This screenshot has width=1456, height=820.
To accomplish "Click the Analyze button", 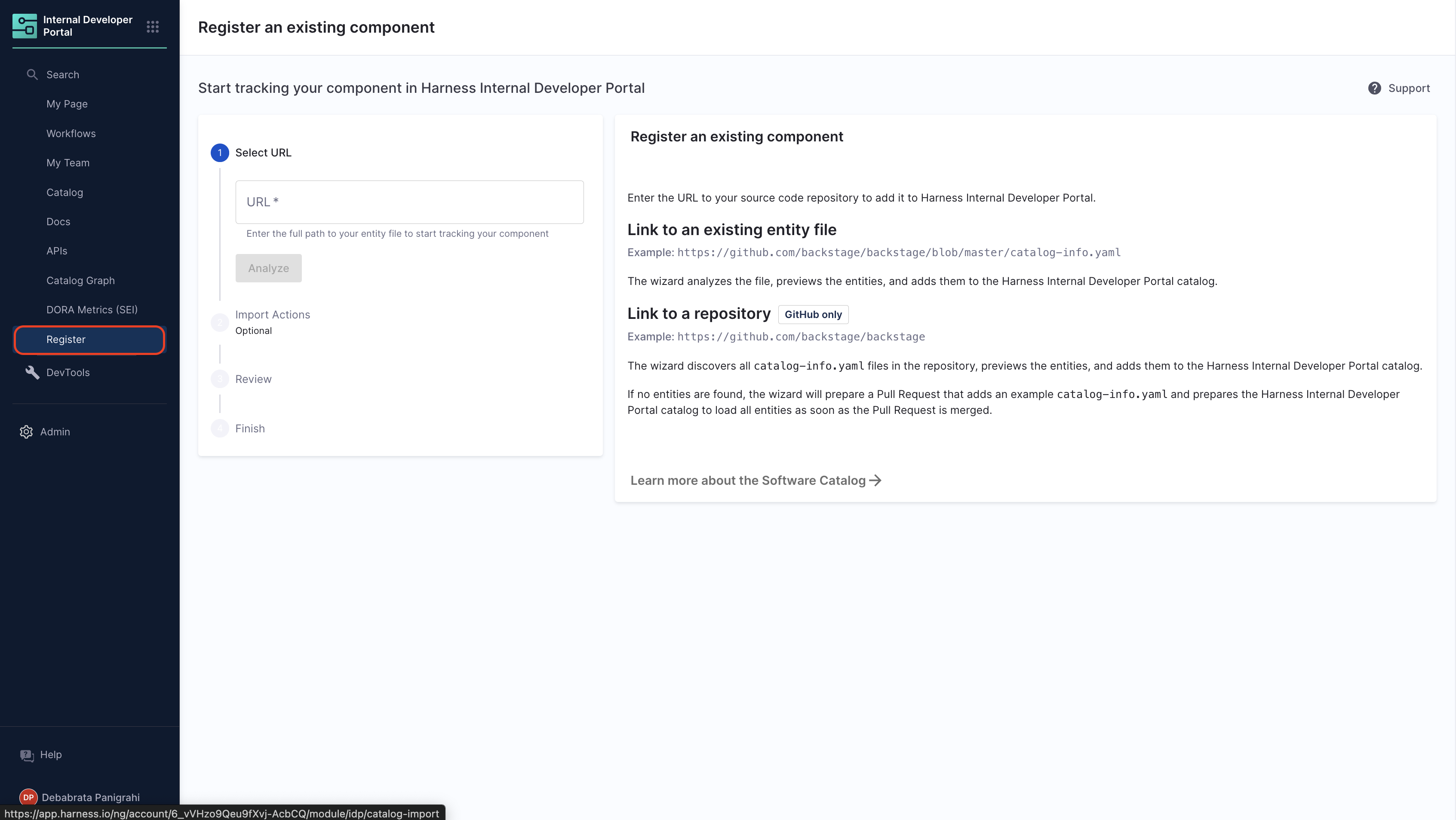I will pos(268,268).
